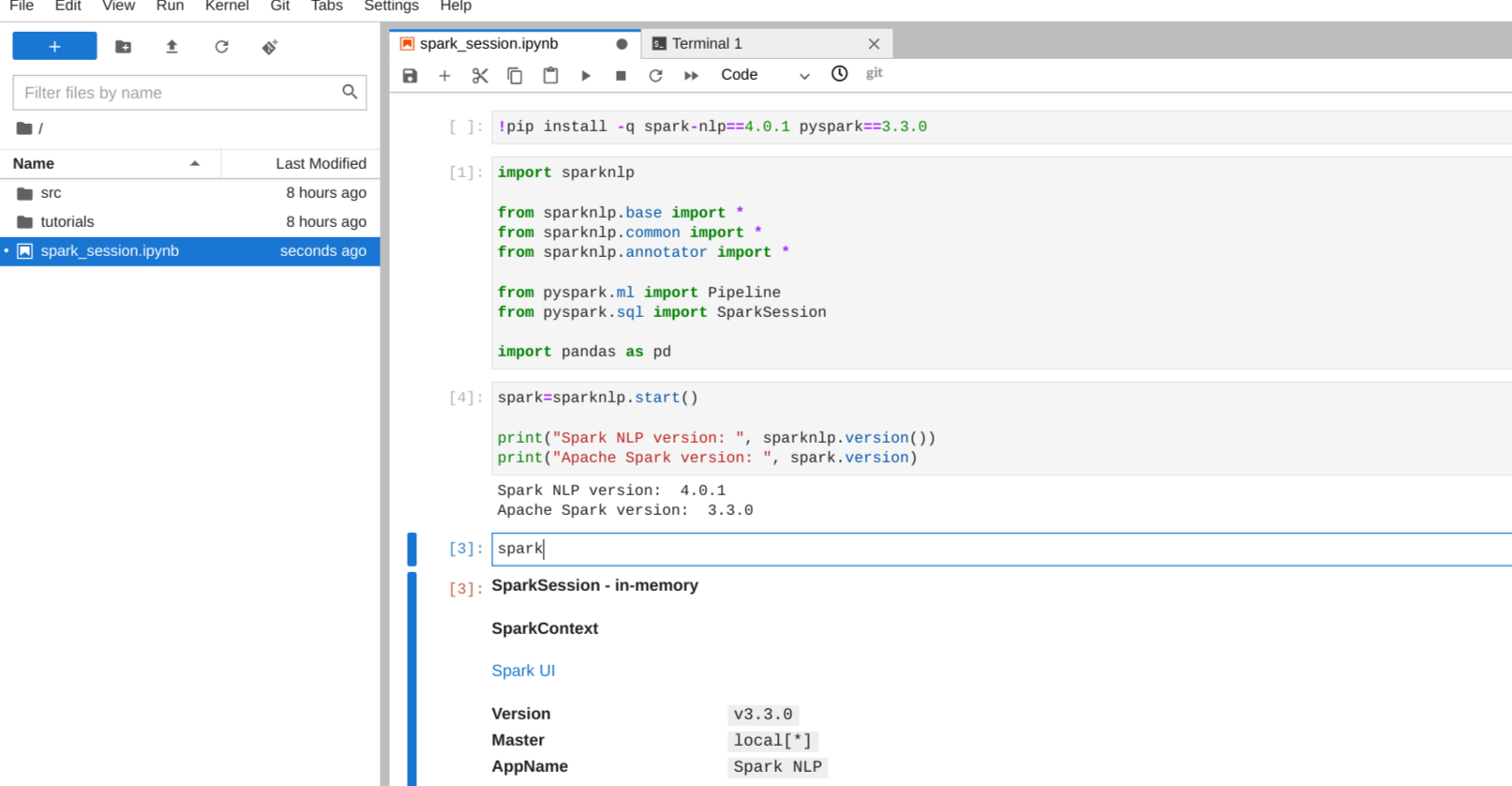
Task: Restart kernel and run all cells
Action: (x=691, y=75)
